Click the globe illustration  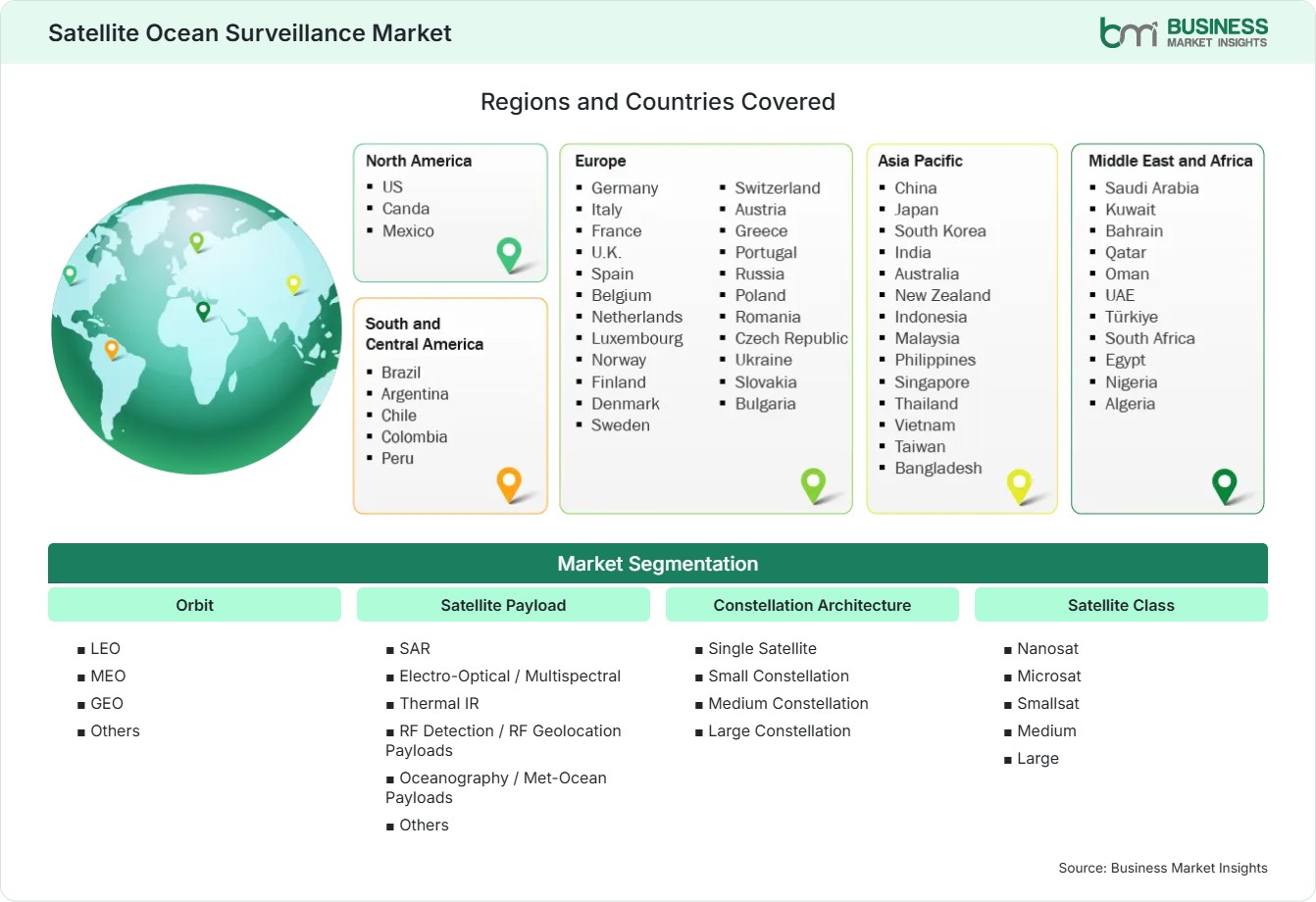pyautogui.click(x=196, y=329)
